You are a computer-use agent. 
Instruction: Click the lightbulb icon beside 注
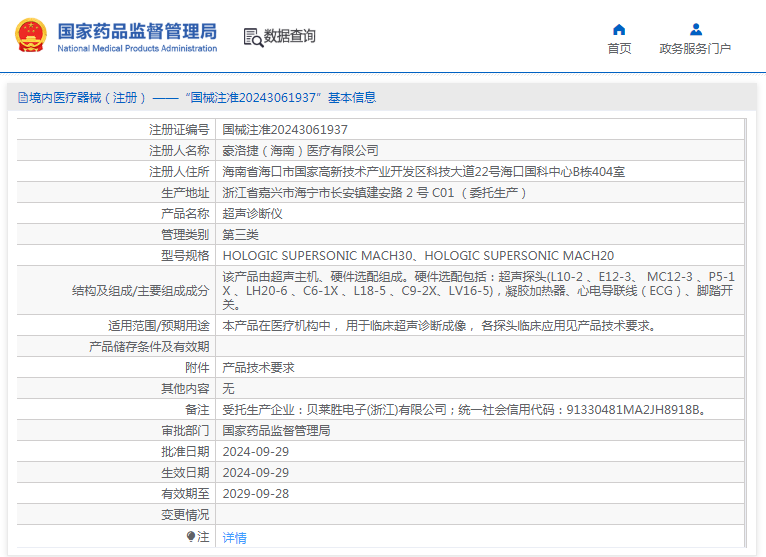[191, 536]
